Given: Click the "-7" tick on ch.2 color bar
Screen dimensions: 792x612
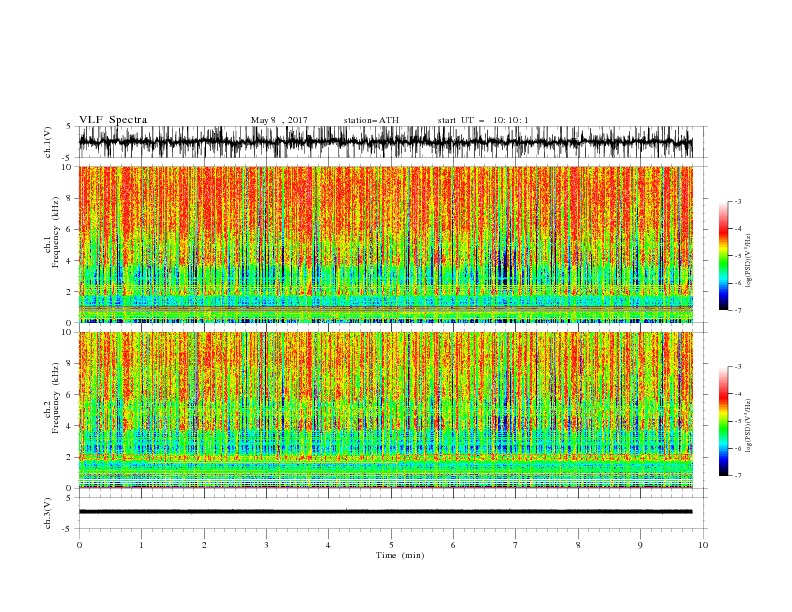Looking at the screenshot, I should (x=738, y=476).
